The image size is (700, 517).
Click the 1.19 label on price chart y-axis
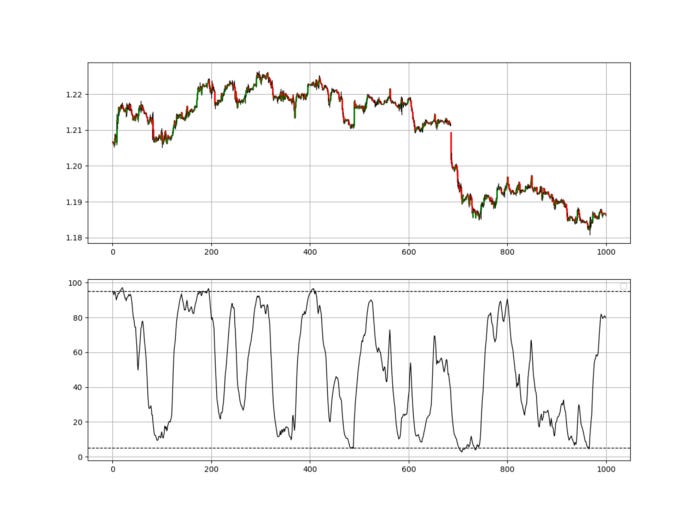74,202
